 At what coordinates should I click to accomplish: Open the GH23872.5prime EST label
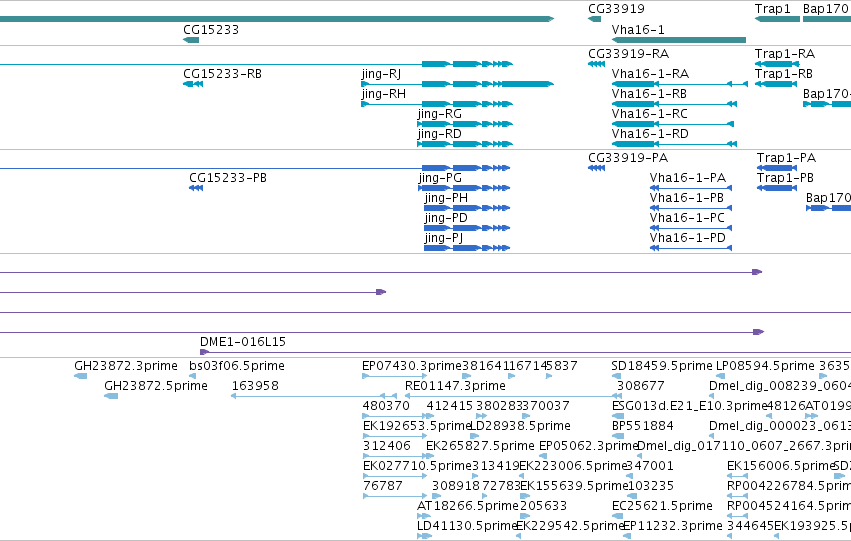pyautogui.click(x=156, y=386)
